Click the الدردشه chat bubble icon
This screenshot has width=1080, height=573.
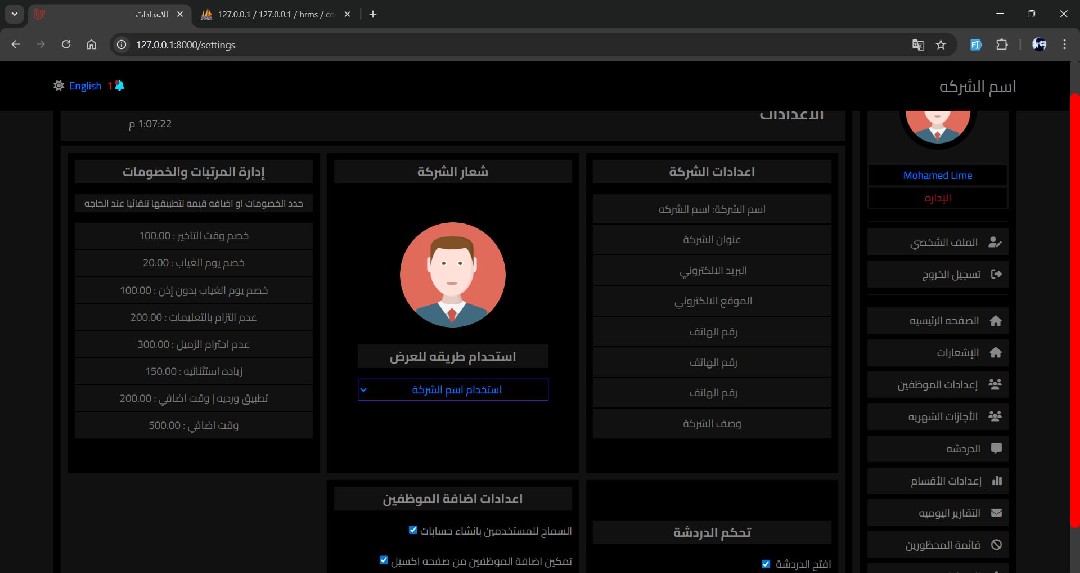click(996, 448)
